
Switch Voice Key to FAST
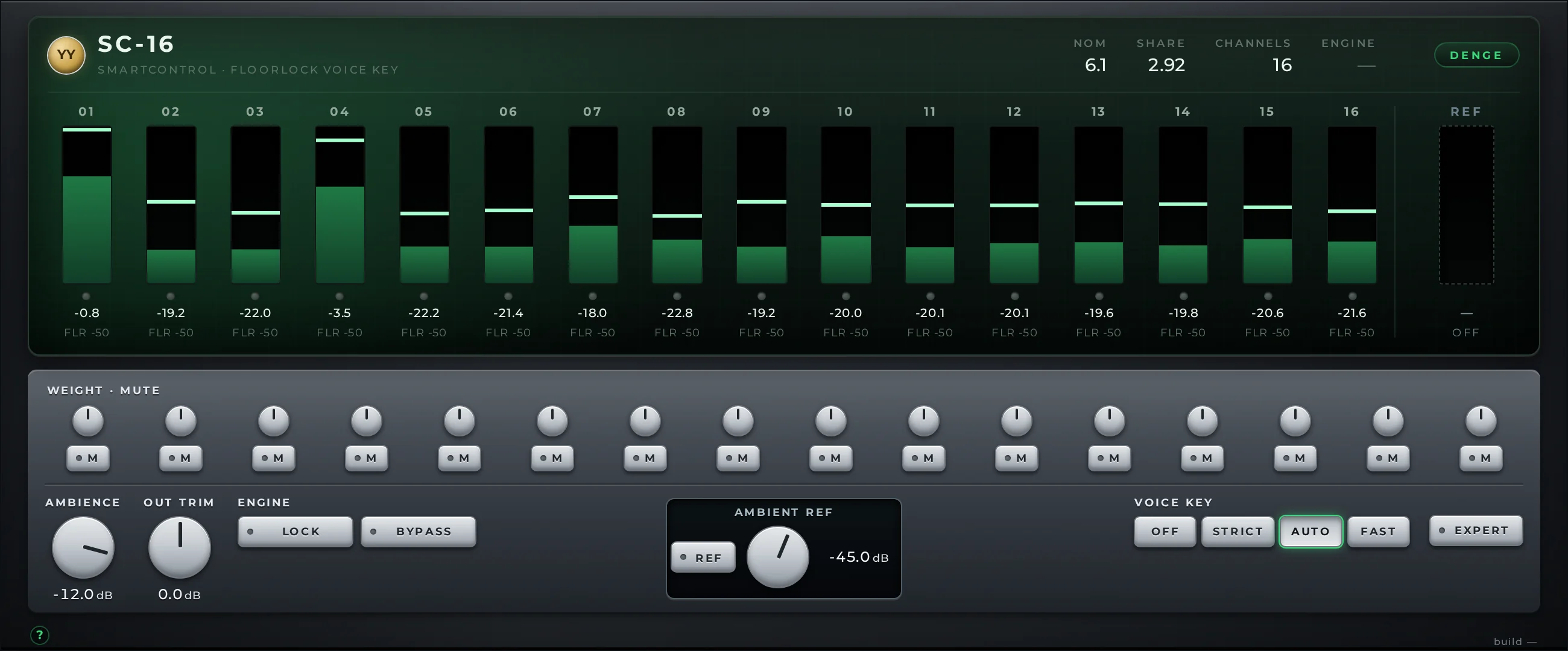[x=1378, y=532]
